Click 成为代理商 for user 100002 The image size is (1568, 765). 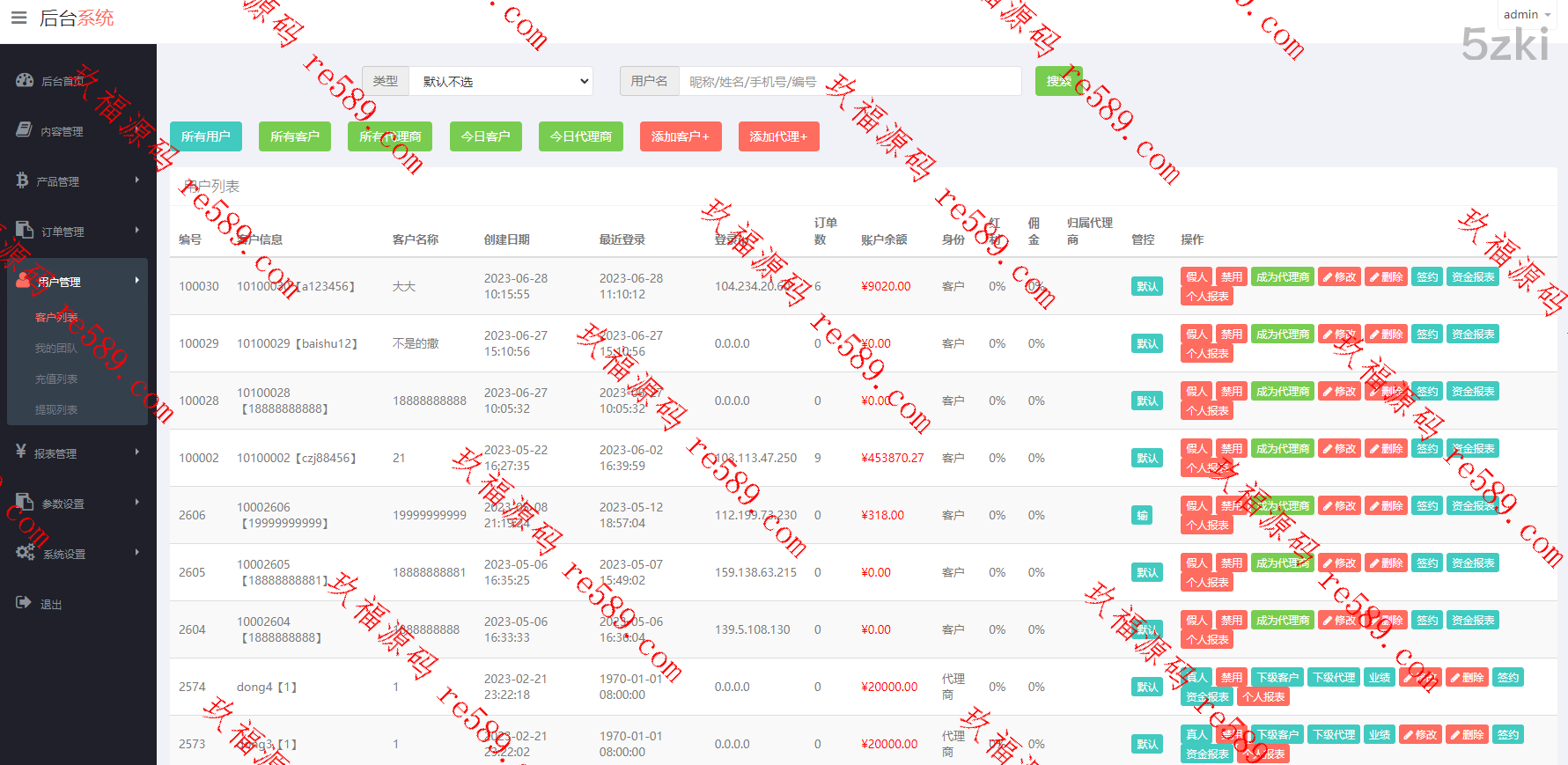pos(1282,449)
